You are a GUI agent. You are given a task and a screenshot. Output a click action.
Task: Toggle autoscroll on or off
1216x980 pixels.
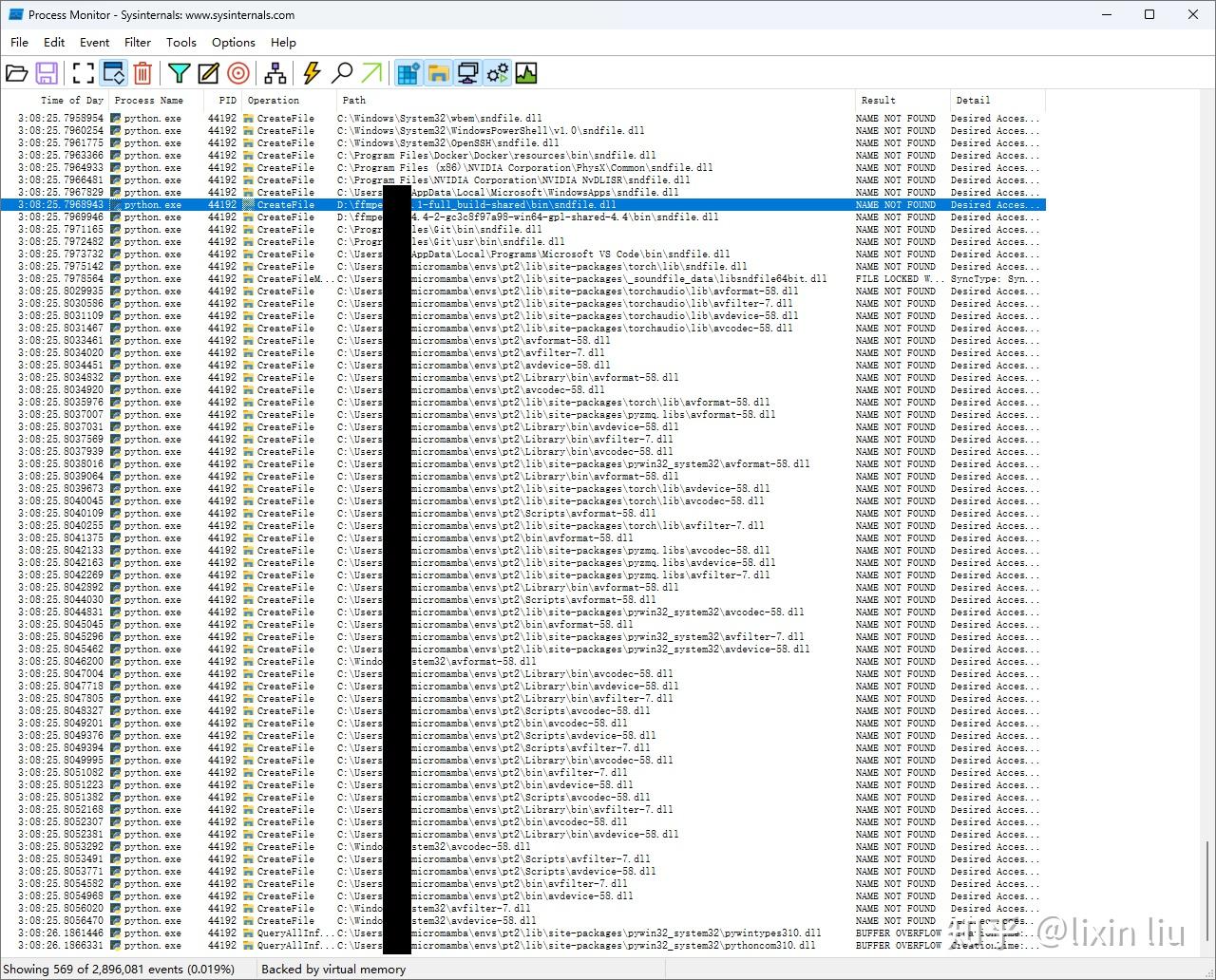pos(114,72)
